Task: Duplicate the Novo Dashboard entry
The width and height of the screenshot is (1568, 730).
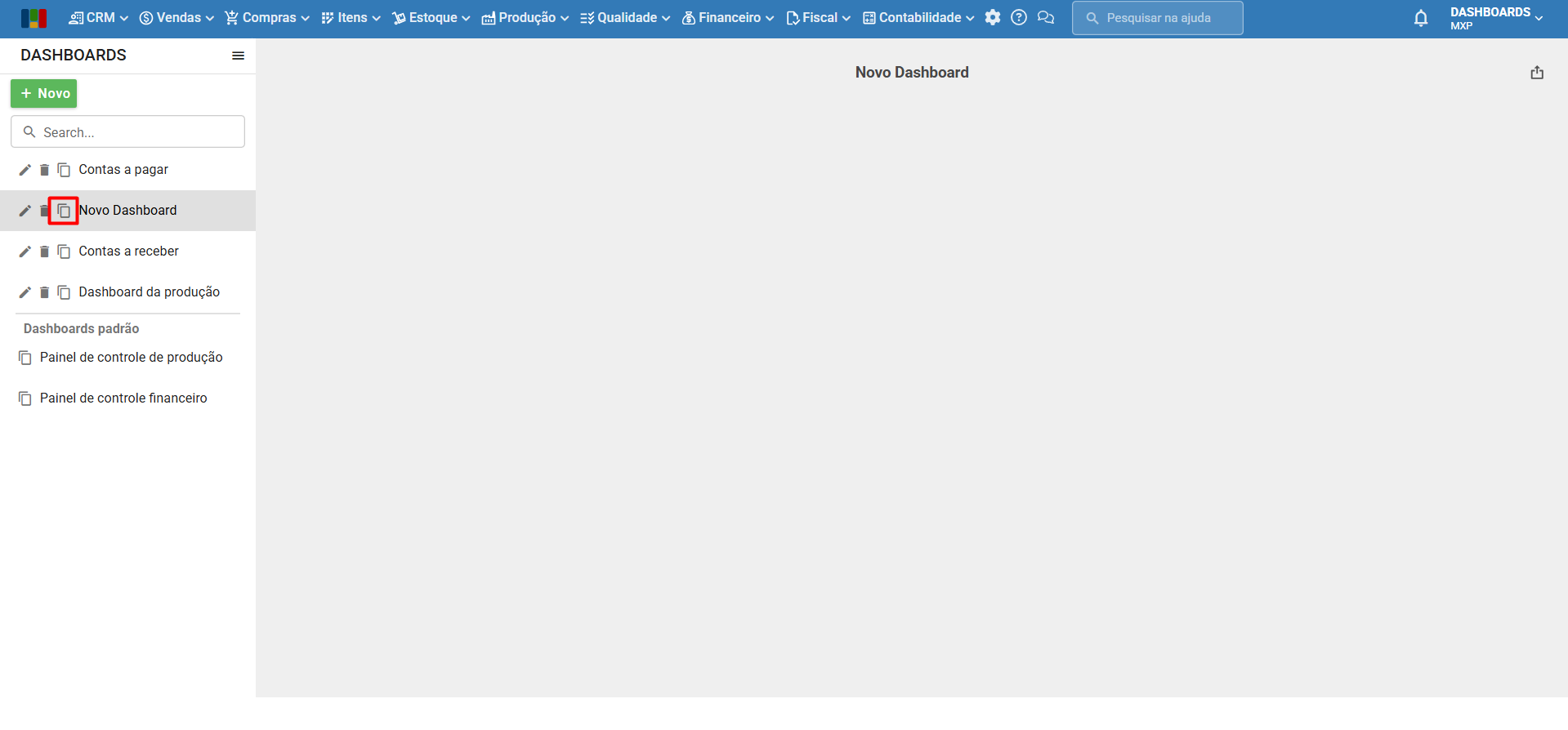Action: click(x=64, y=211)
